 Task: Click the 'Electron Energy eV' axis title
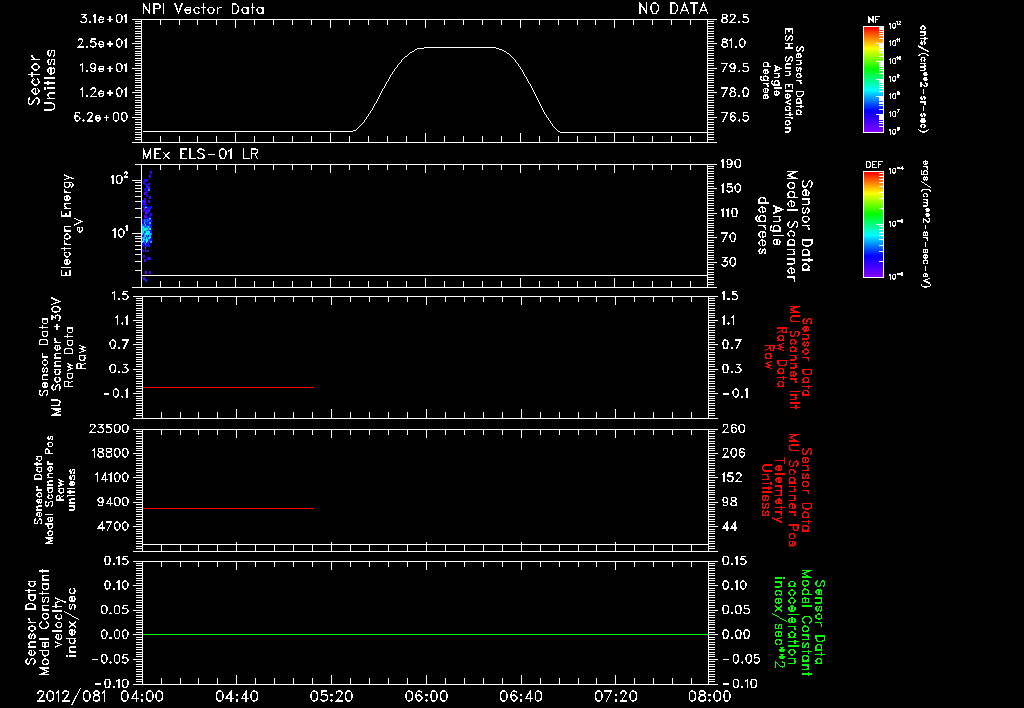[72, 225]
